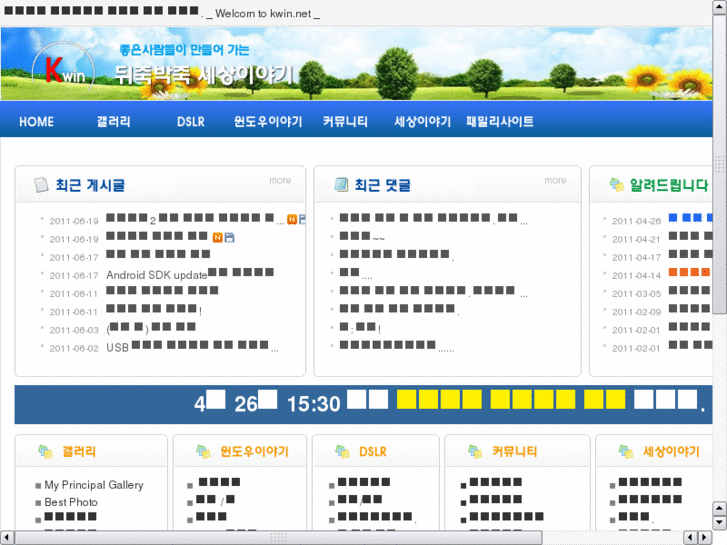
Task: Open the 커뮤니티 navigation menu
Action: click(345, 122)
